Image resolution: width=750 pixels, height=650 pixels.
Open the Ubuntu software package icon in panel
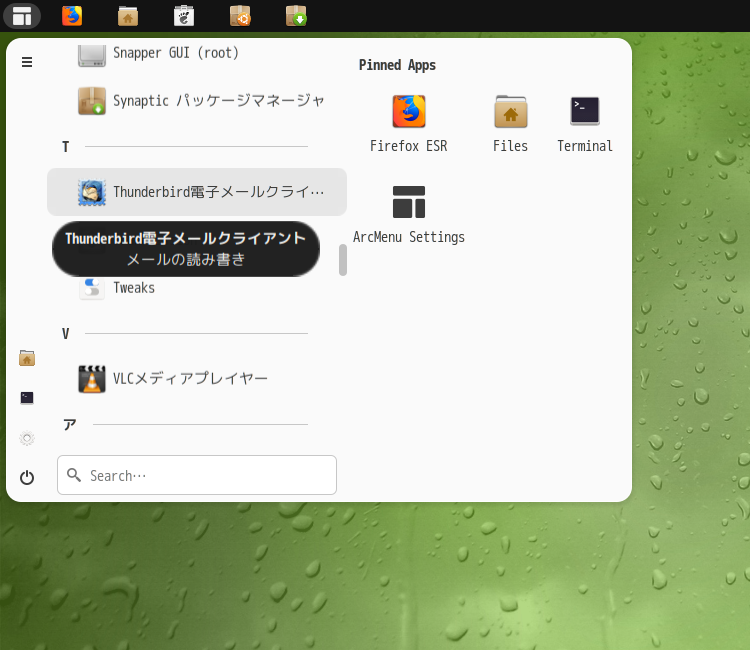(x=240, y=16)
